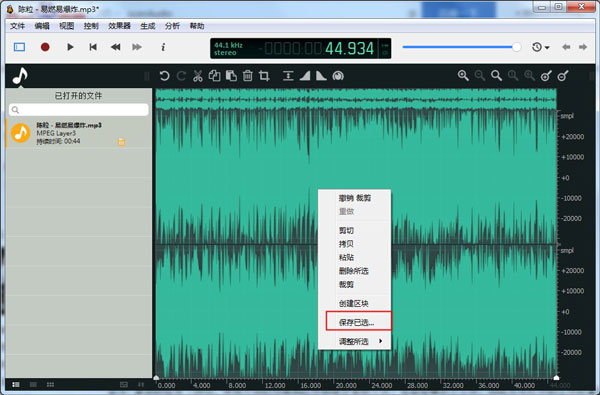The height and width of the screenshot is (395, 600).
Task: Delete selection with trash can icon
Action: pos(248,76)
